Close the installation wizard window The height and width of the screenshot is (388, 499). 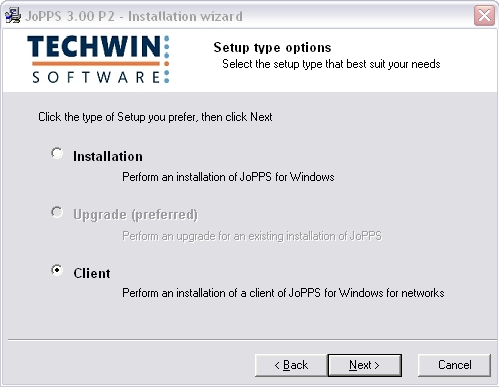tap(484, 15)
